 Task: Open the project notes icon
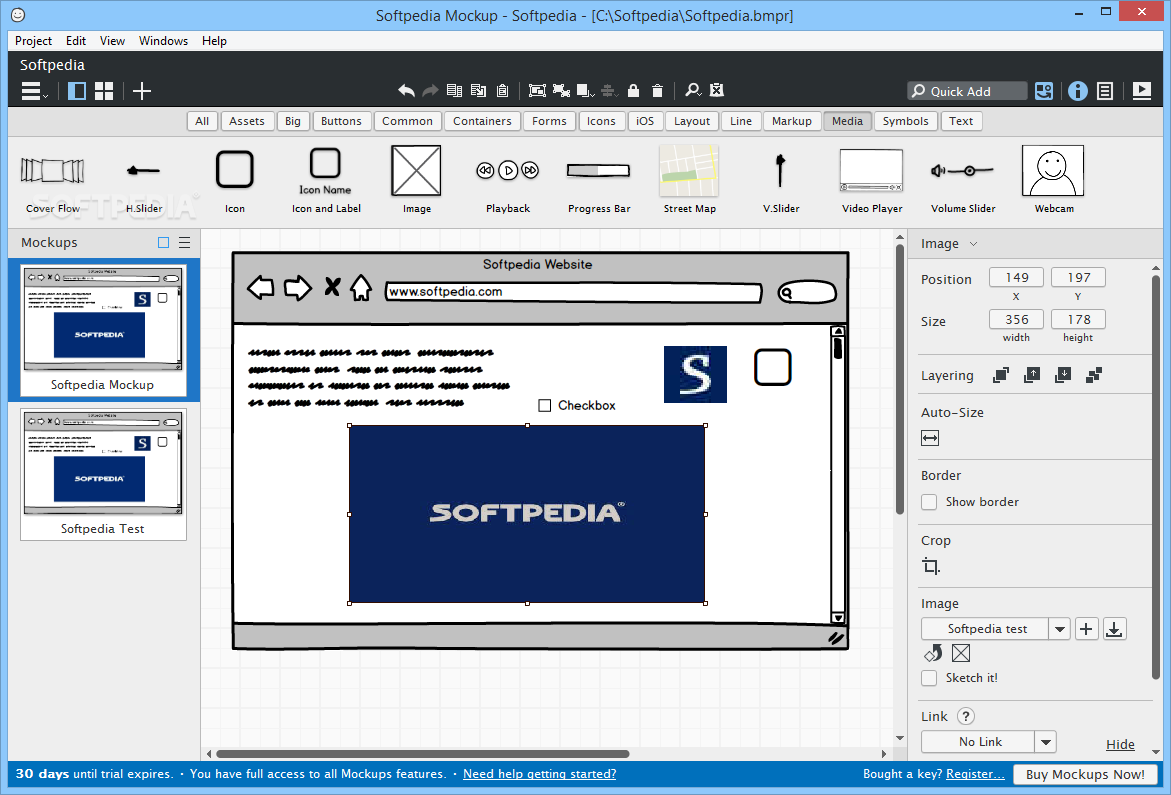point(1105,91)
